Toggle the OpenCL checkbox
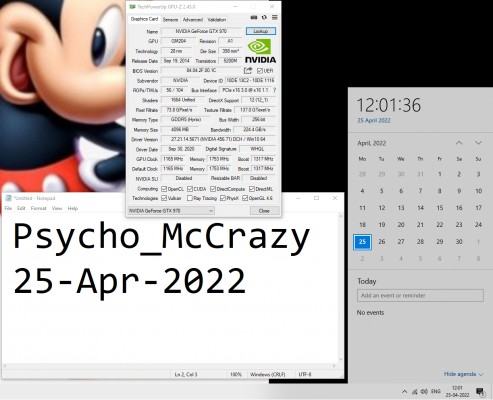 164,189
